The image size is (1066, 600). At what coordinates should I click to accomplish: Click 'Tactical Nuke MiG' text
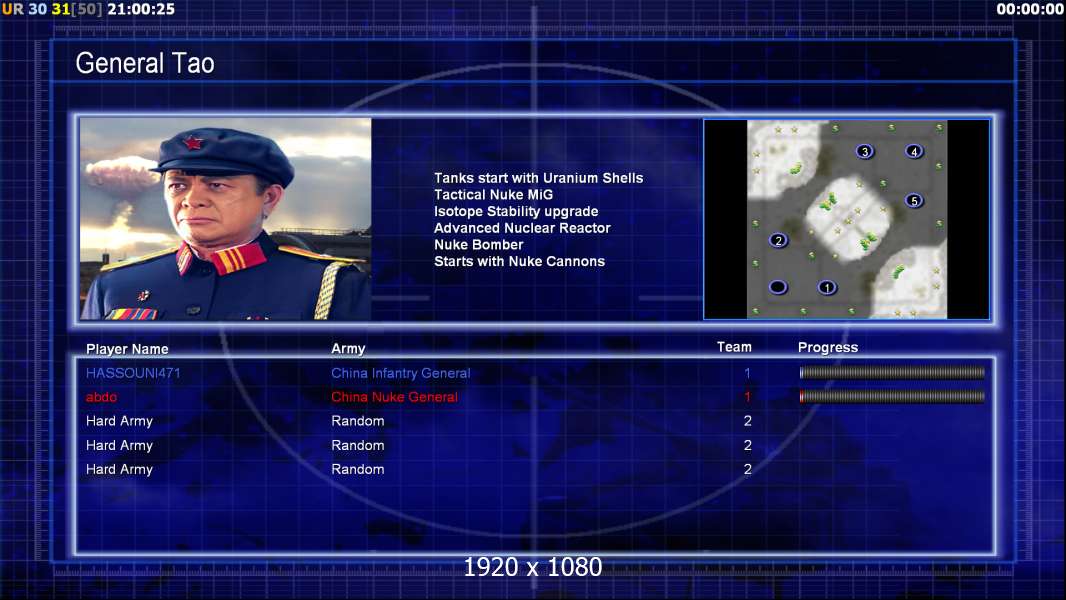[494, 195]
